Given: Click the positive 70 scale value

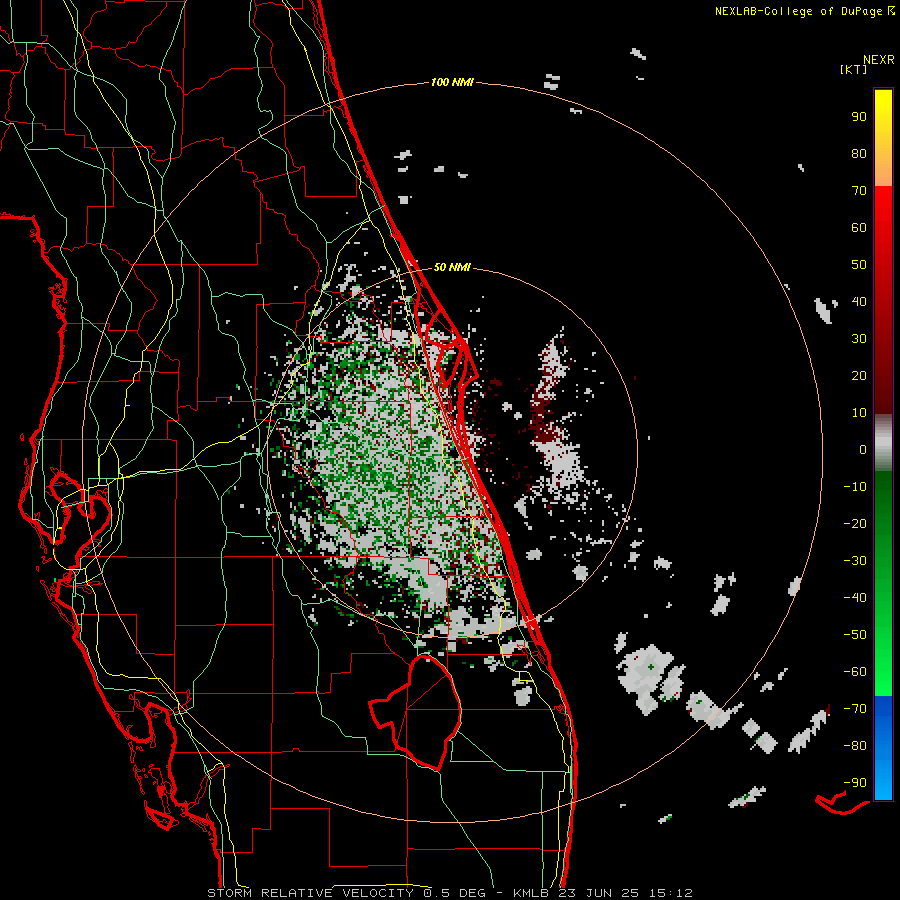Looking at the screenshot, I should pyautogui.click(x=859, y=191).
